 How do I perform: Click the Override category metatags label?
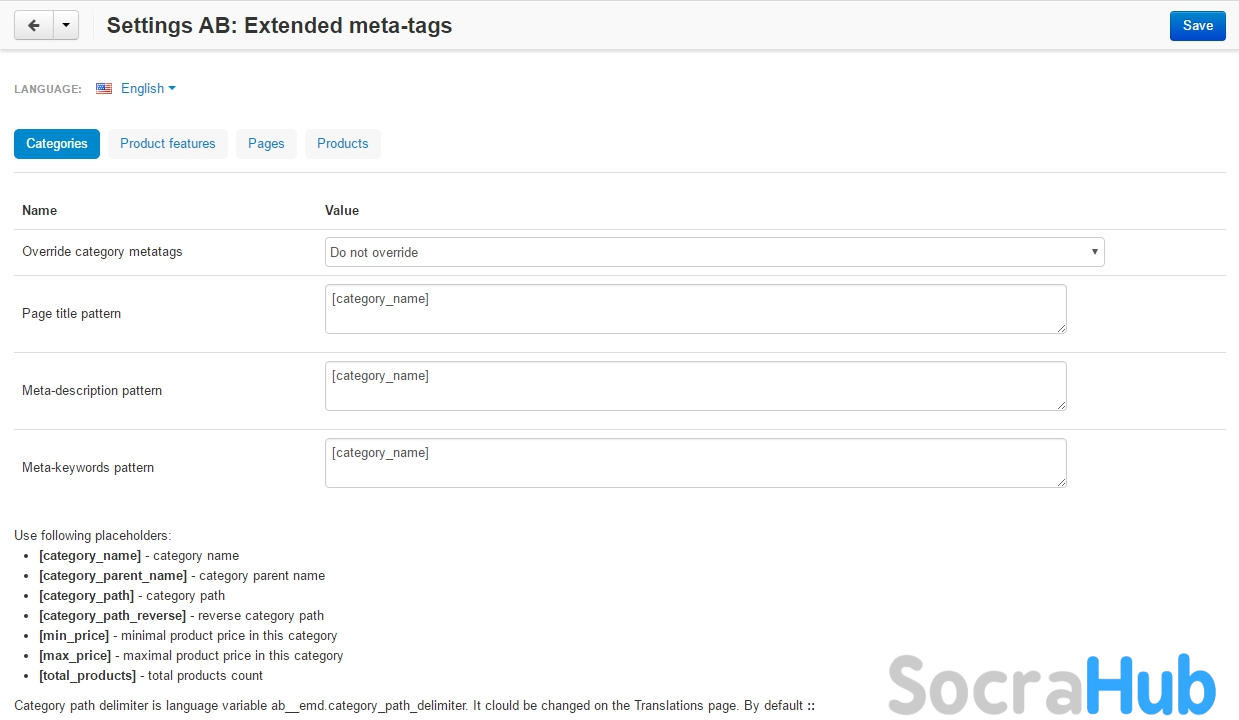point(102,252)
